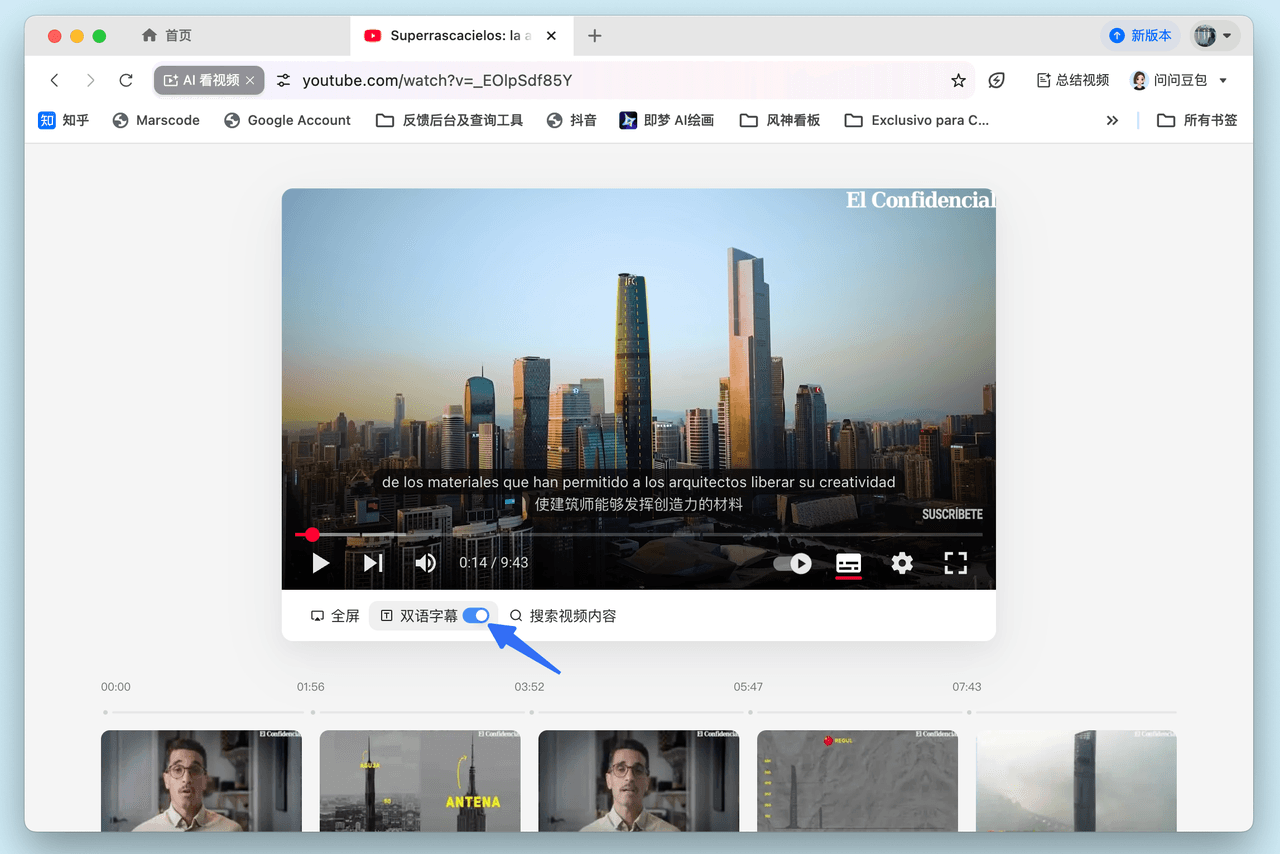Screen dimensions: 1280x854
Task: Bookmark this page with star icon
Action: 958,80
